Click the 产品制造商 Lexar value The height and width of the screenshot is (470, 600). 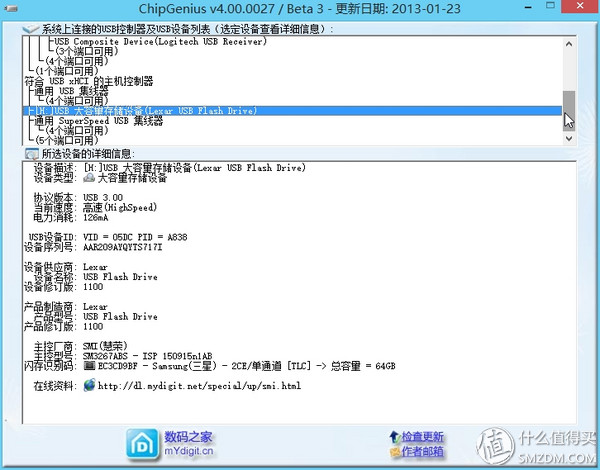(x=95, y=307)
